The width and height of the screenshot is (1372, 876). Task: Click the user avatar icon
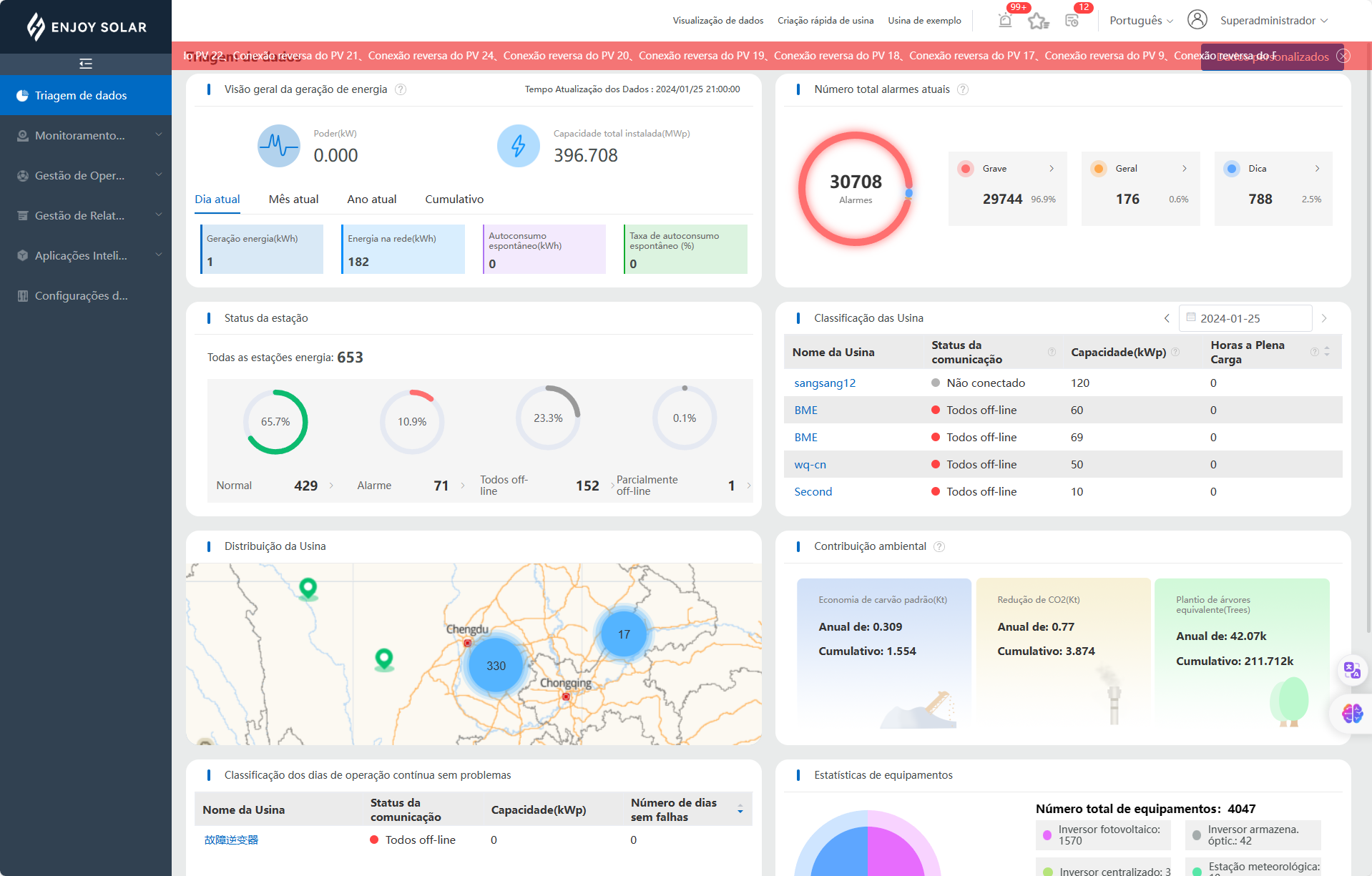tap(1197, 20)
